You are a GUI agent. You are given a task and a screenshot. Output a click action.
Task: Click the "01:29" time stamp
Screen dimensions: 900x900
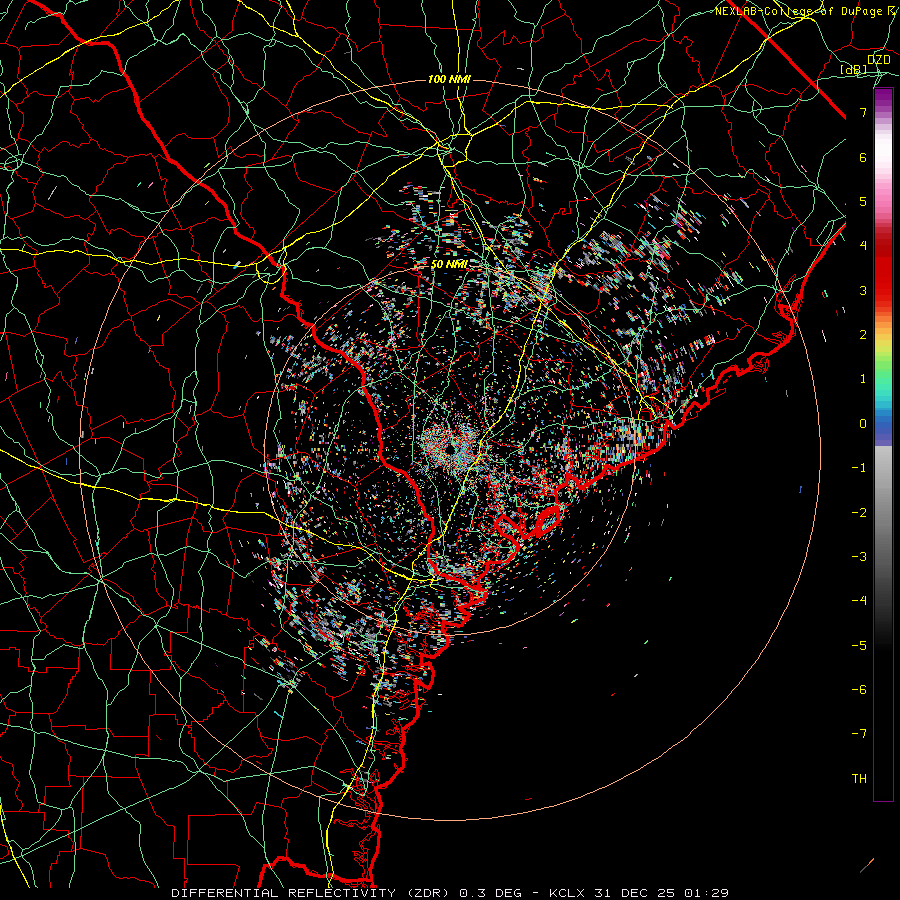click(x=706, y=893)
